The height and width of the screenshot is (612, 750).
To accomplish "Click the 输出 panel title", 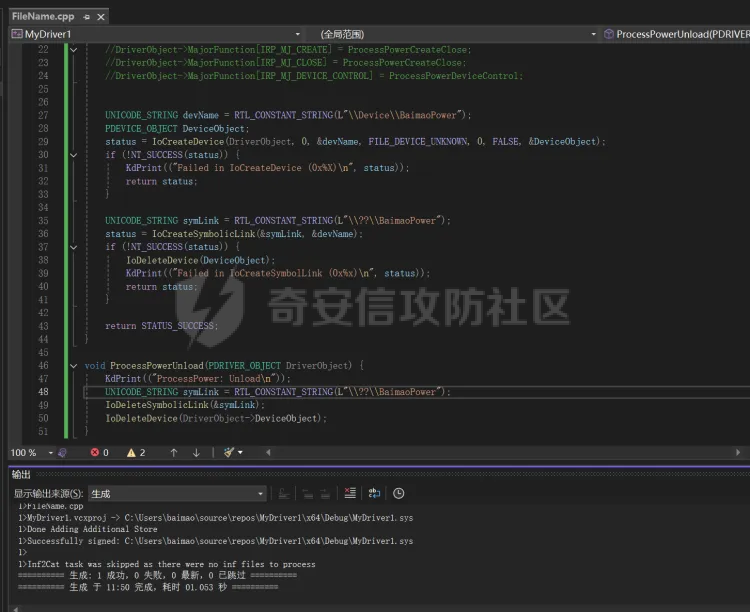I will click(x=21, y=475).
